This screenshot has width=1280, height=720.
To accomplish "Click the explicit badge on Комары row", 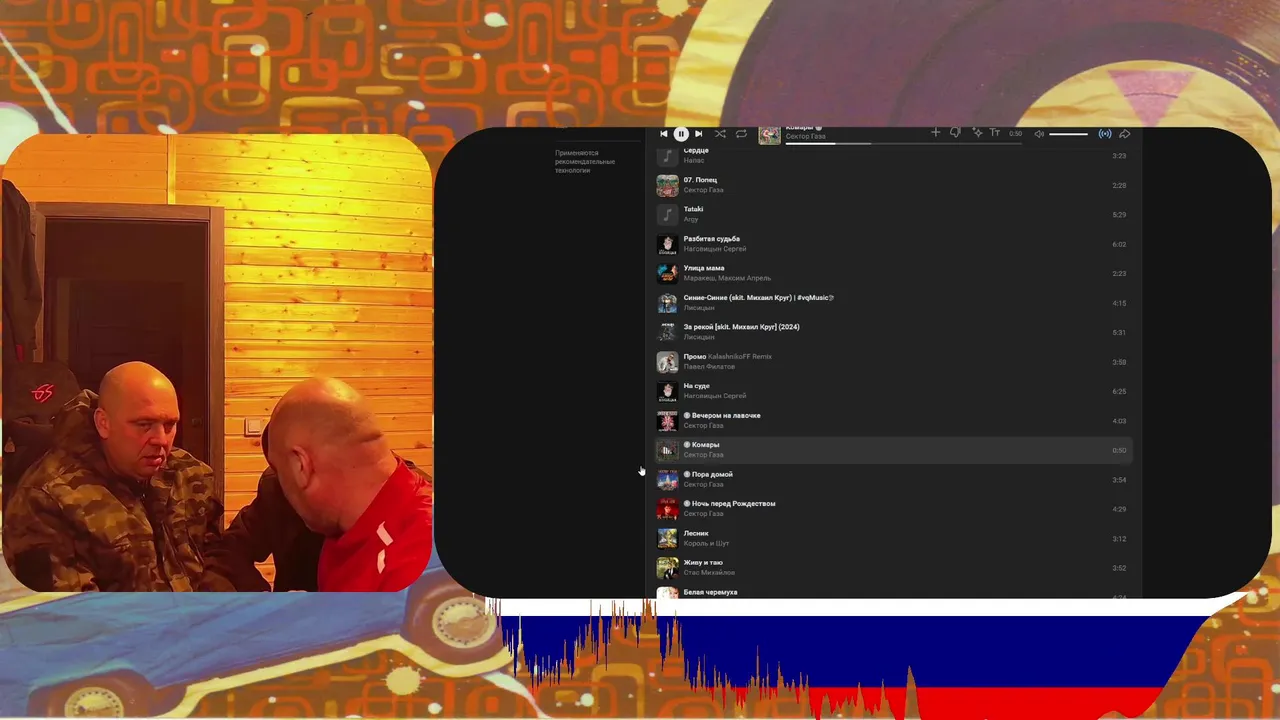I will click(687, 445).
